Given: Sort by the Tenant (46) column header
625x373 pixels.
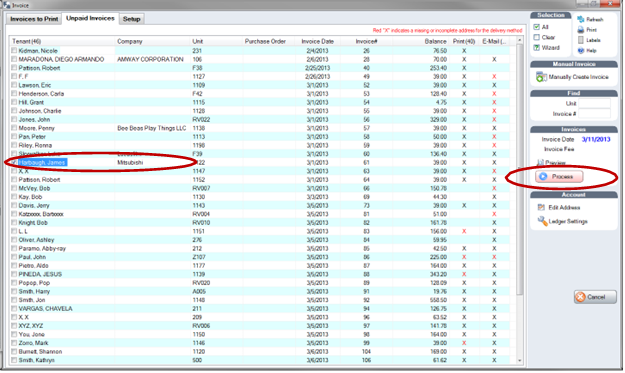Looking at the screenshot, I should [x=63, y=41].
